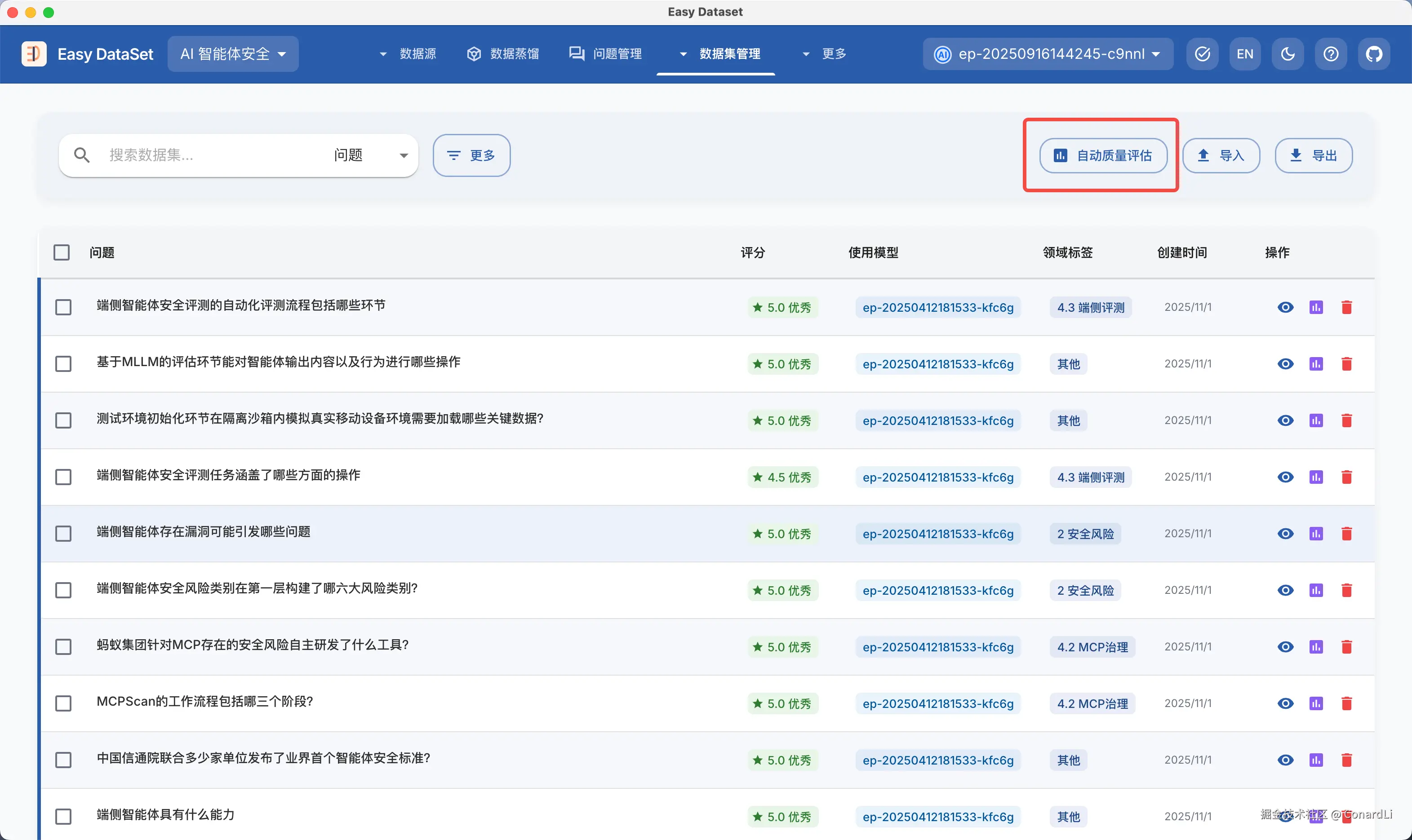Select the 中国信通院 question row checkbox
Screen dimensions: 1412x840
63,760
